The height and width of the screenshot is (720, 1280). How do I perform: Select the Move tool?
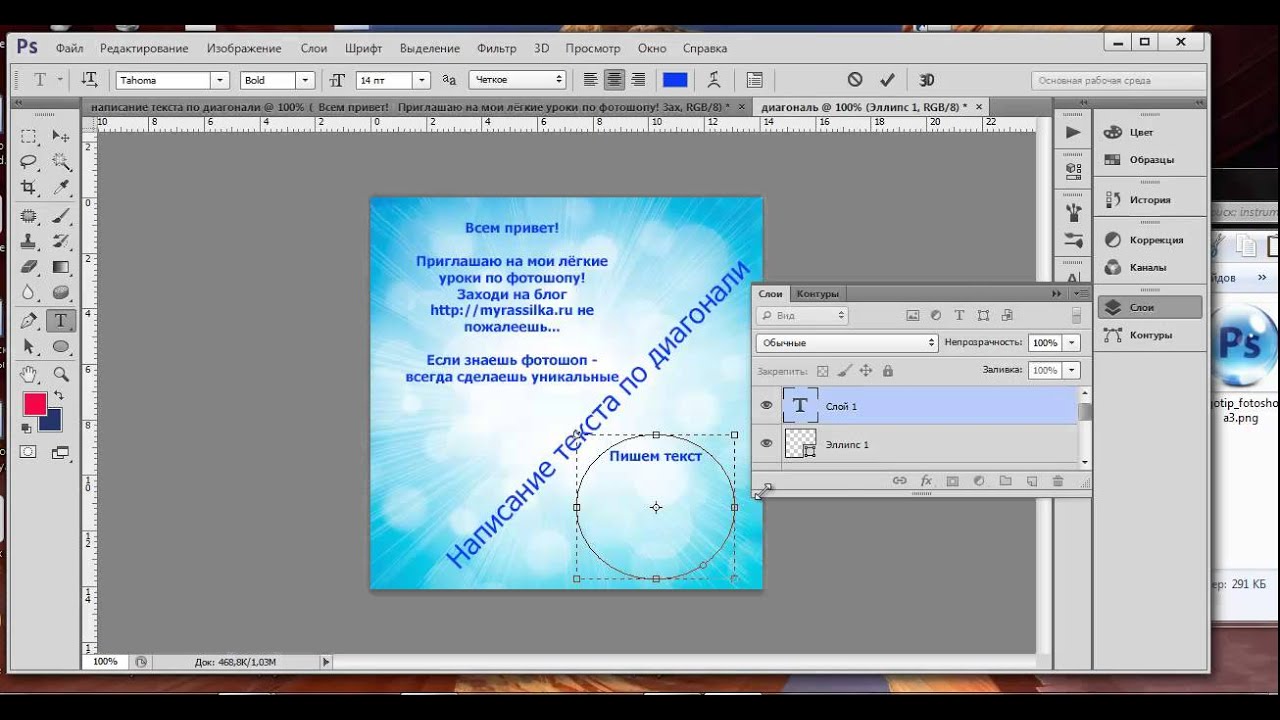tap(61, 136)
